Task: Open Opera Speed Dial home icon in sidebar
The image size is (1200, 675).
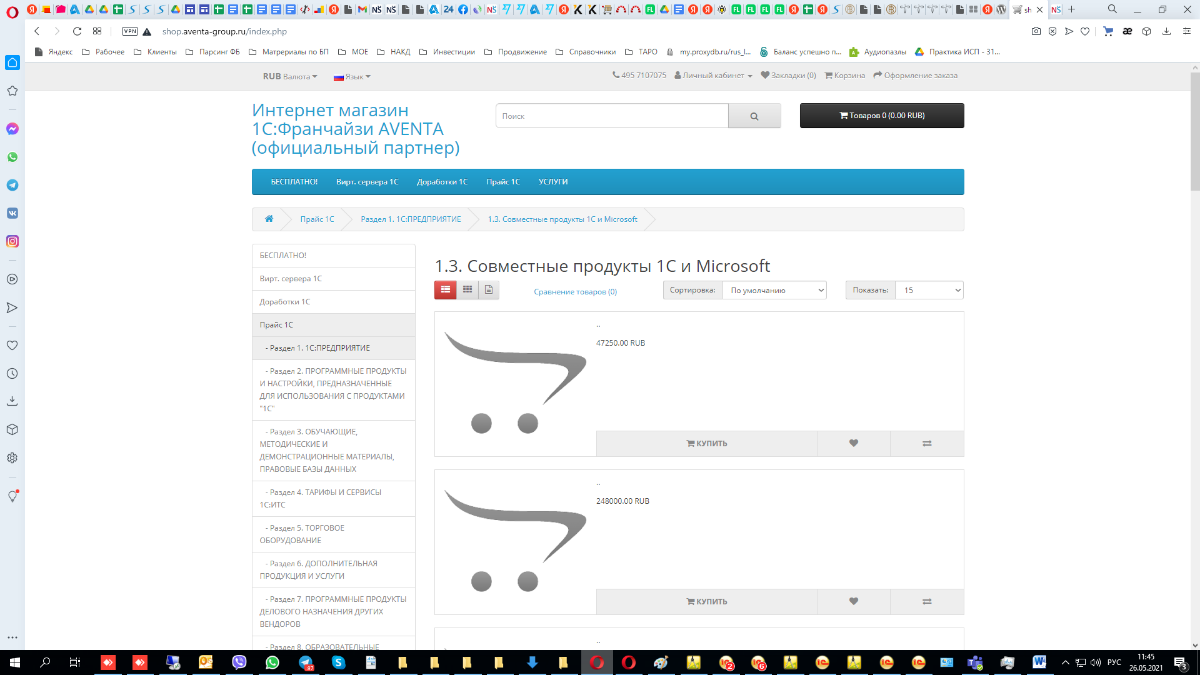Action: pos(13,62)
